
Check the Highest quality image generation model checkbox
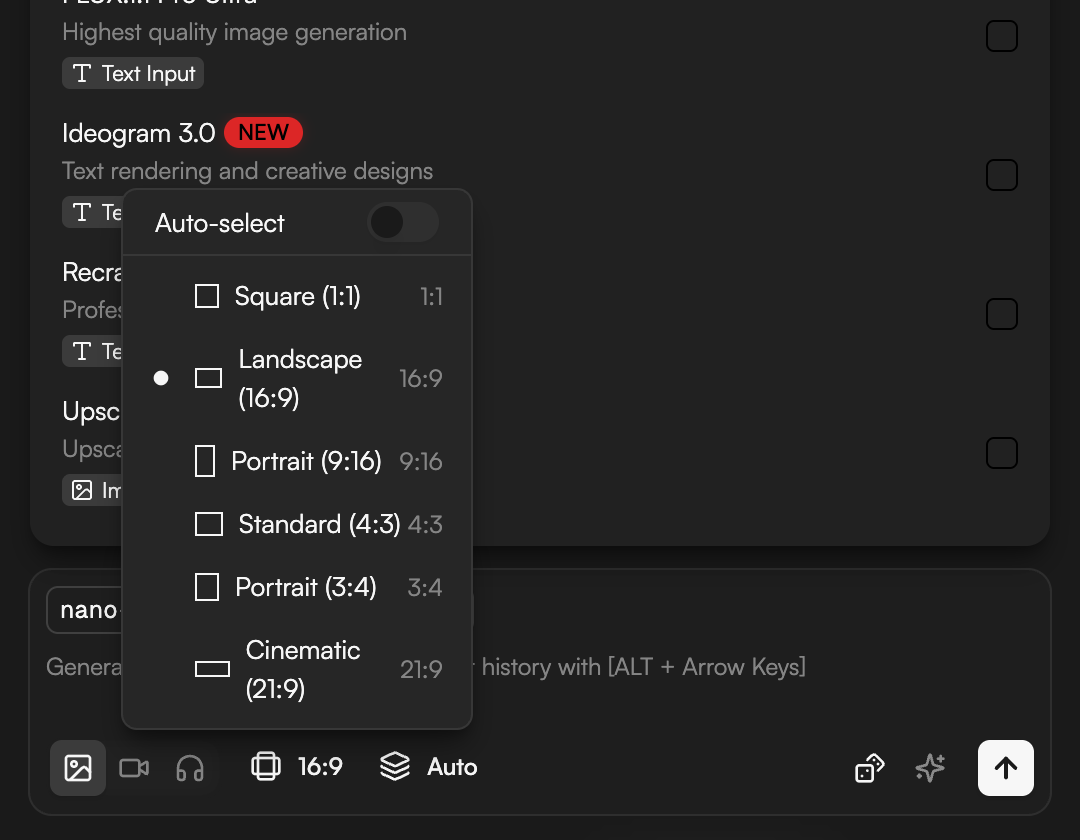point(1001,36)
